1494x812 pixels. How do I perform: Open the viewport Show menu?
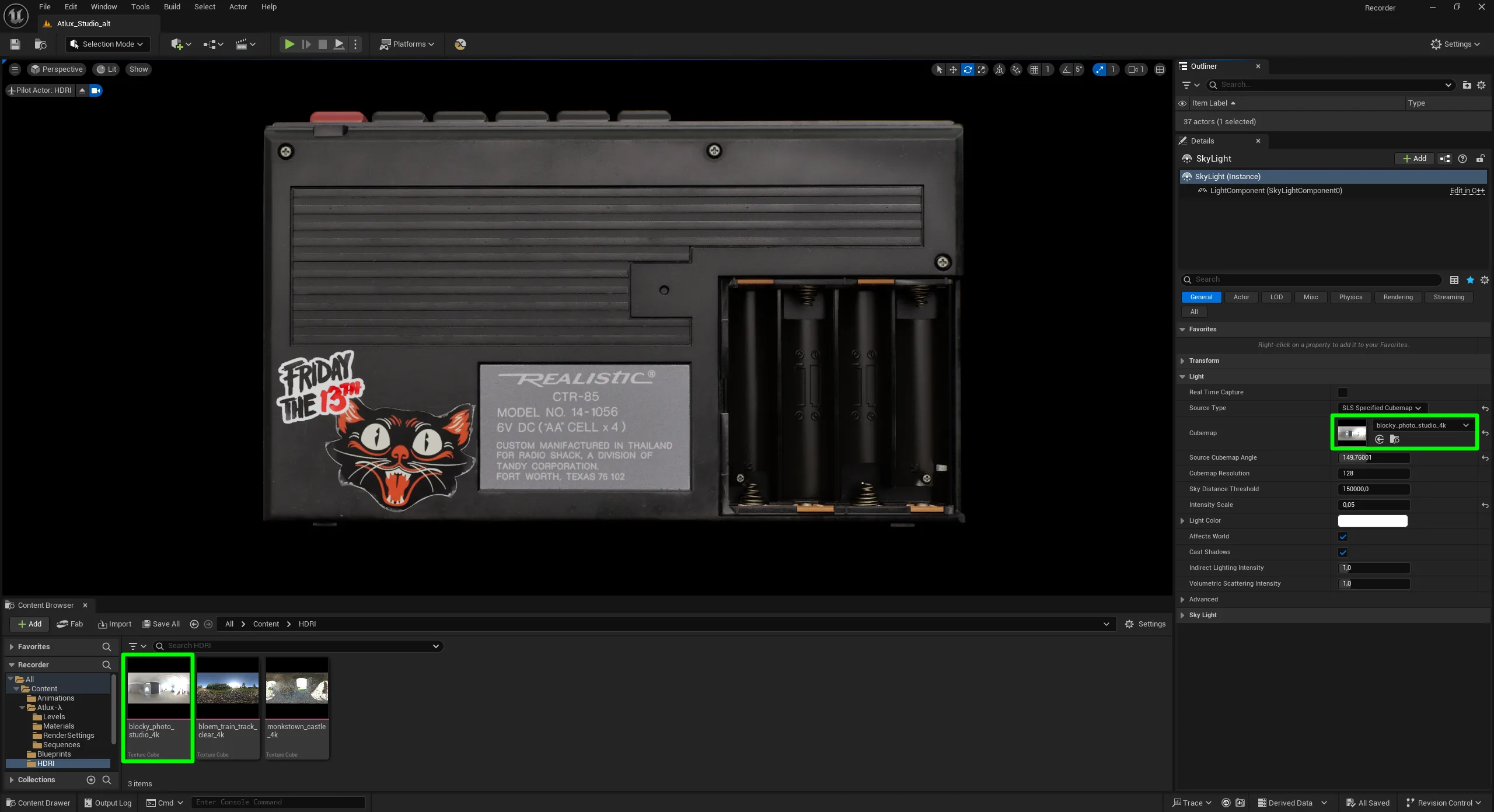[138, 69]
